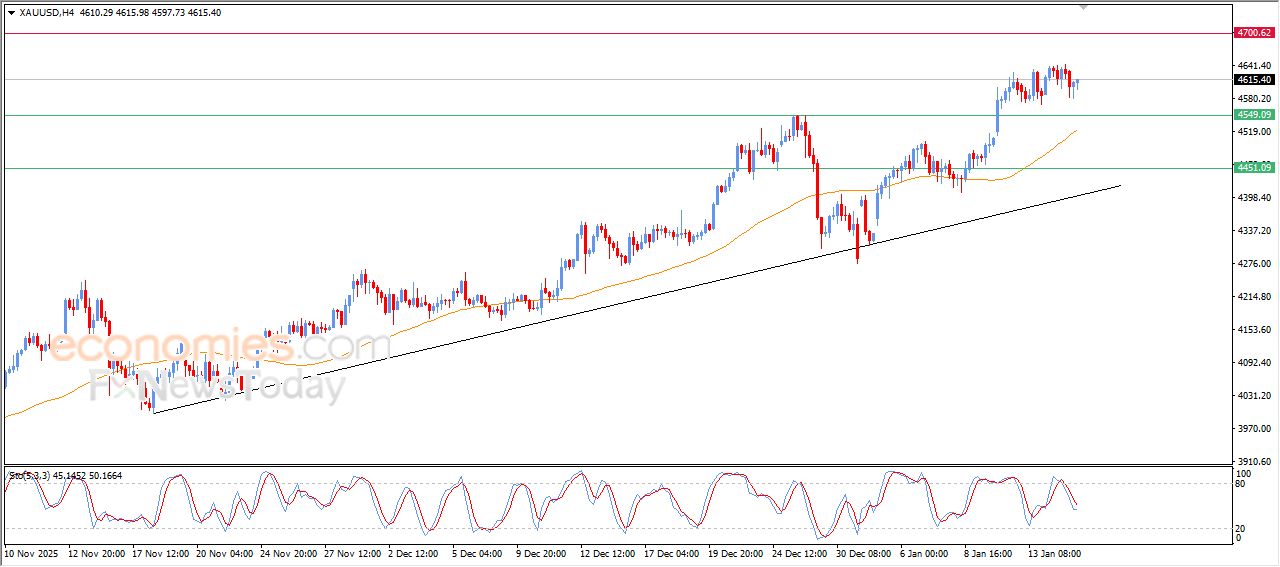Click the 3970.00 price scale value
This screenshot has height=567, width=1280.
coord(1252,428)
